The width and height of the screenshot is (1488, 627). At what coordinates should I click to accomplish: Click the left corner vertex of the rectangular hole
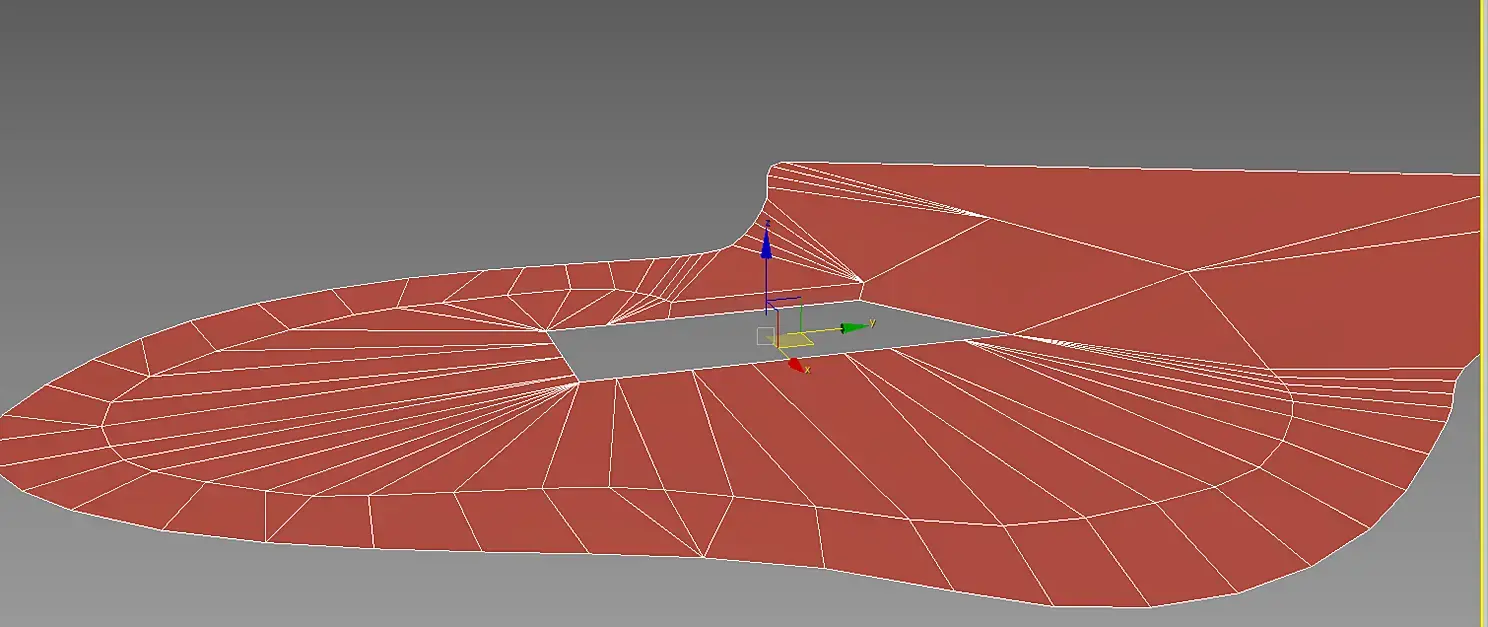click(547, 331)
